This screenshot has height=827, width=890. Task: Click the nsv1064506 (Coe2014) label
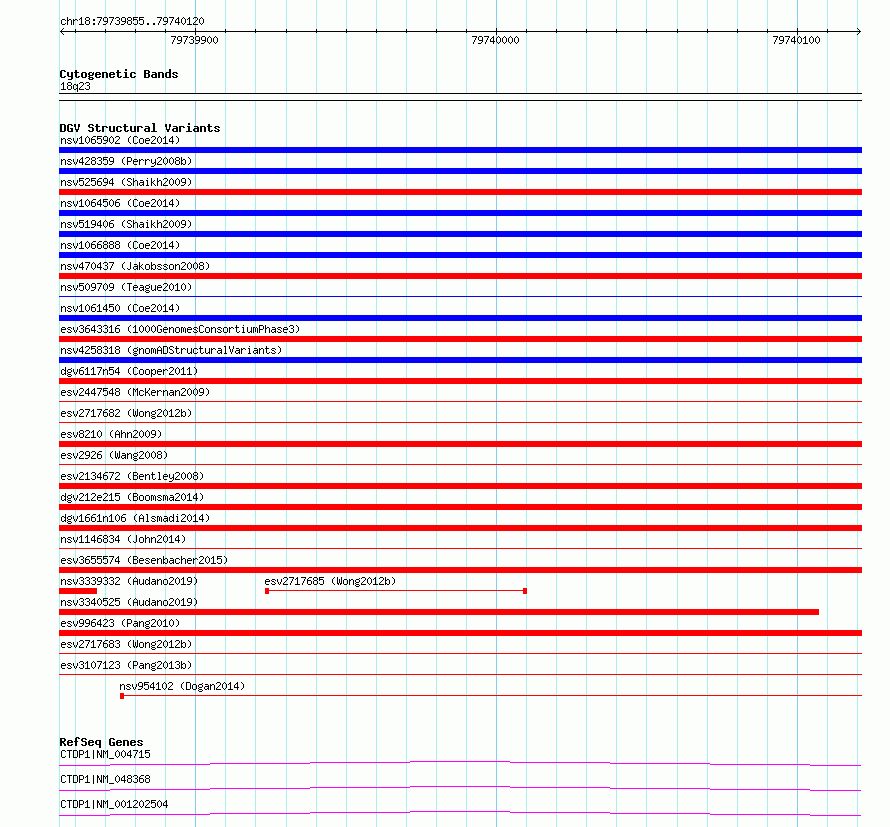click(x=120, y=203)
